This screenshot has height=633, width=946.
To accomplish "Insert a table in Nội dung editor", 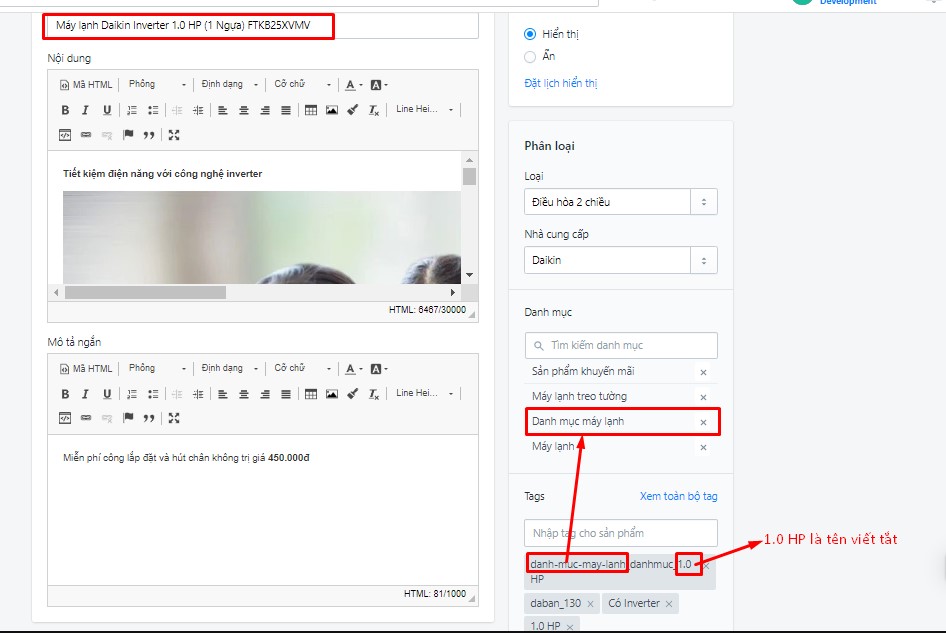I will [311, 110].
